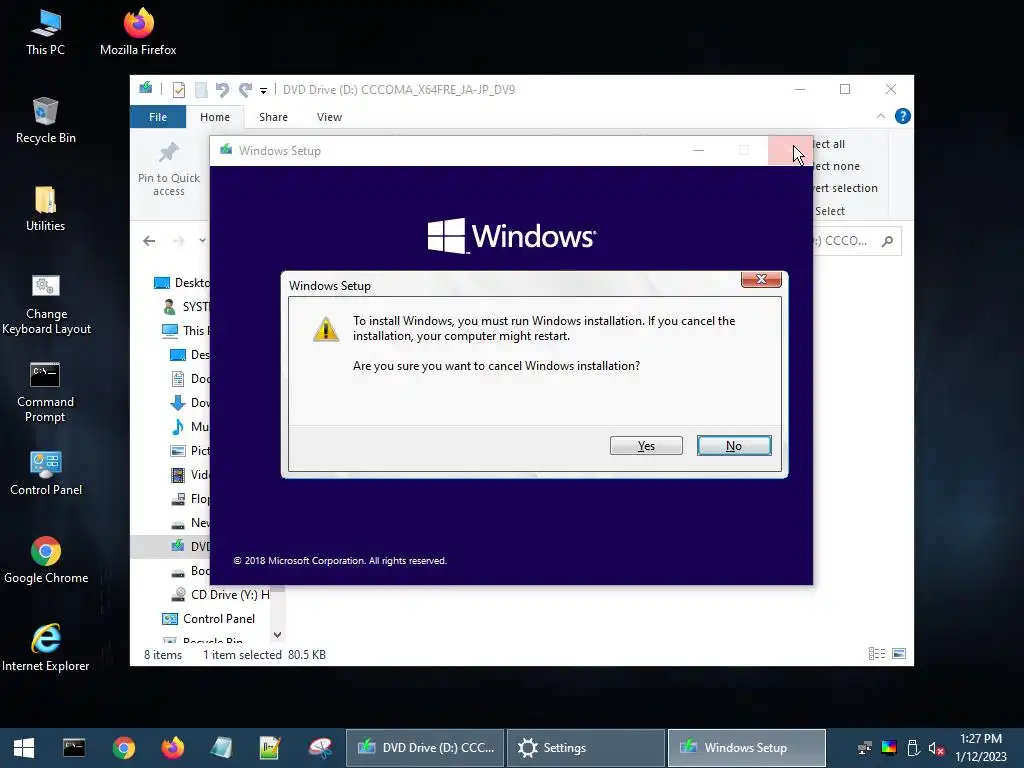
Task: Open the File menu in Explorer
Action: coord(158,117)
